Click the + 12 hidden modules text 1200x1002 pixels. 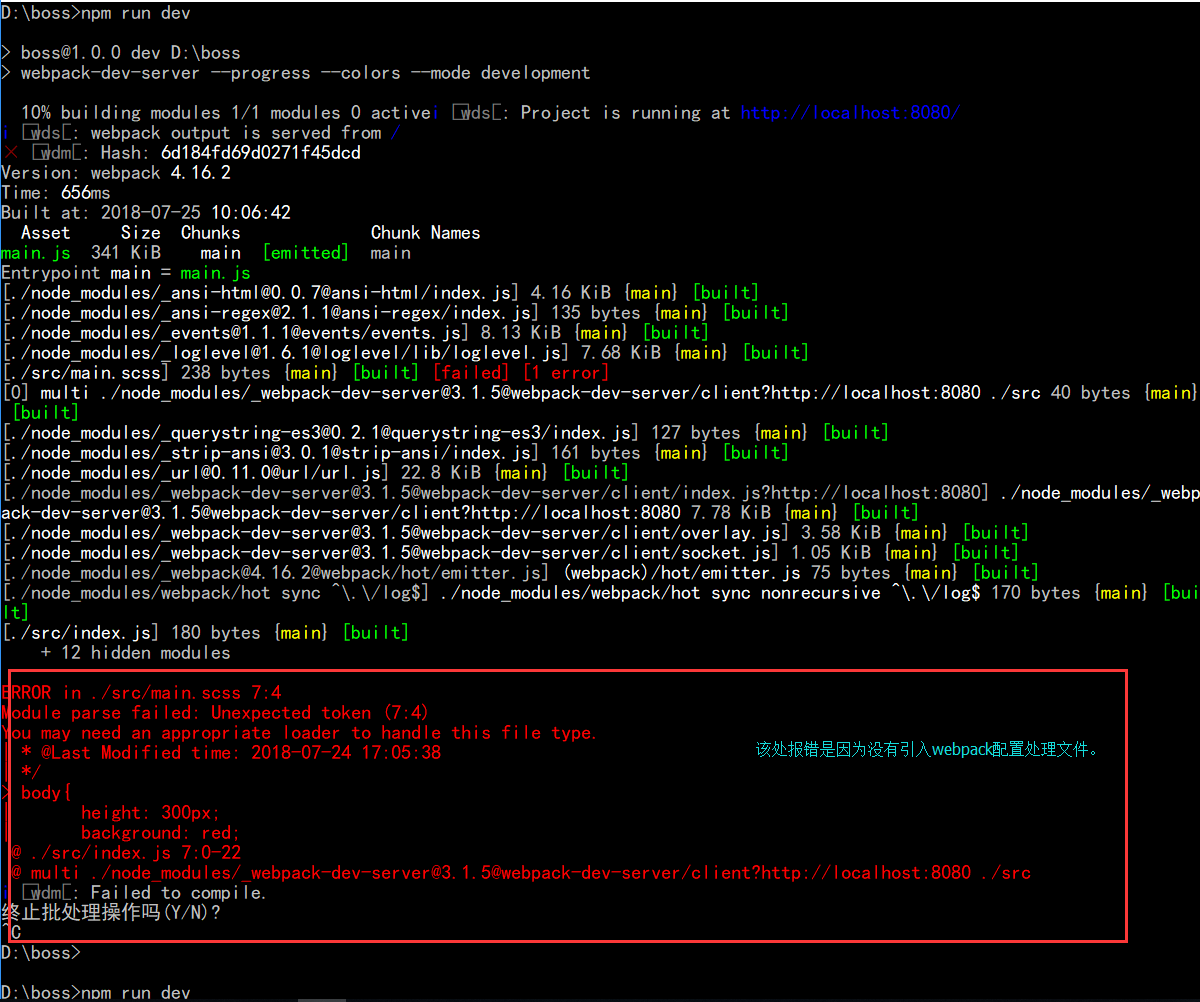click(135, 653)
